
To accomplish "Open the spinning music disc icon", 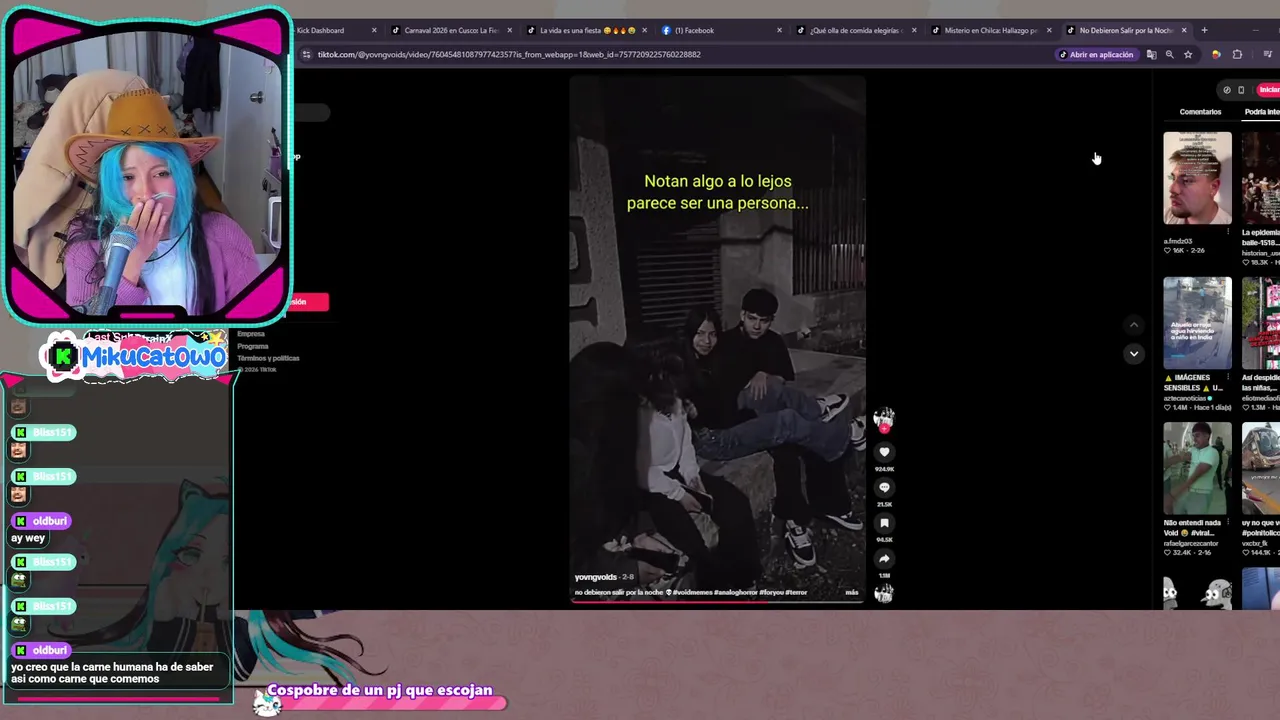I will (884, 594).
